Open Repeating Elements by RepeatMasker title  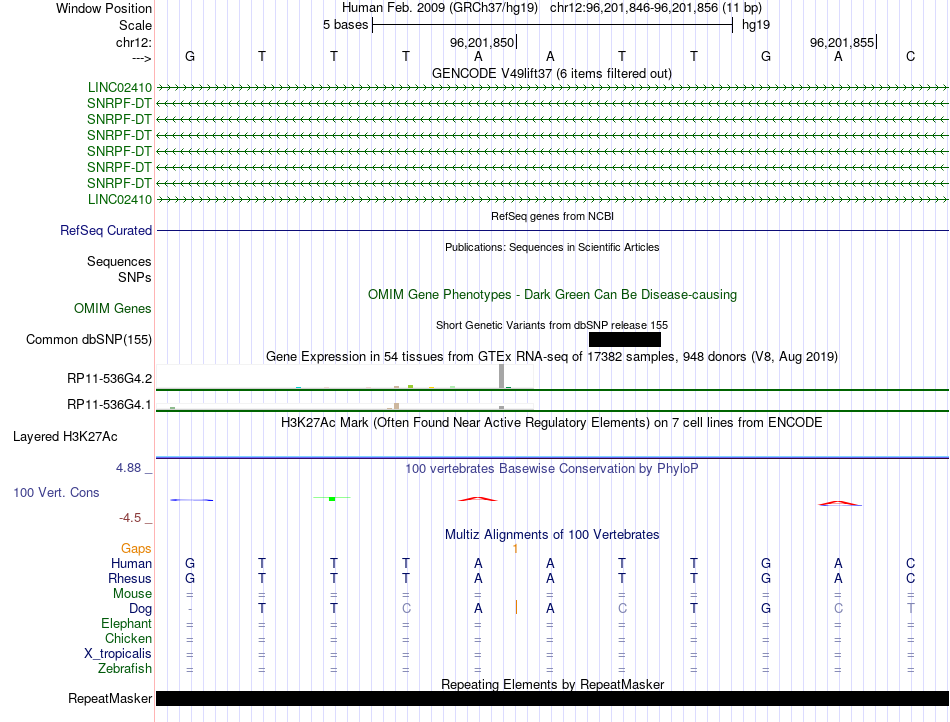tap(552, 684)
